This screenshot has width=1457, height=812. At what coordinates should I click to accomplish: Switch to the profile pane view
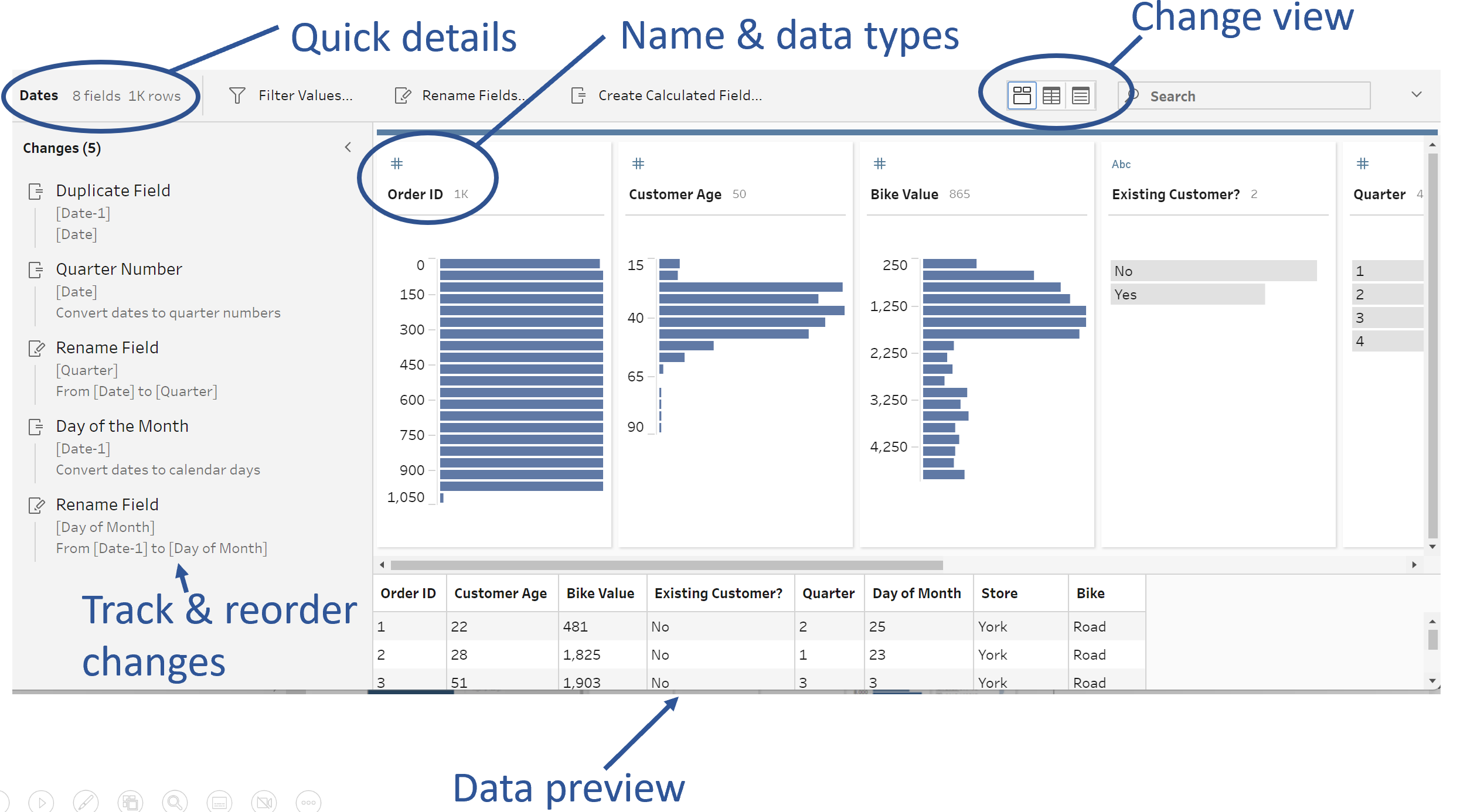(1022, 95)
